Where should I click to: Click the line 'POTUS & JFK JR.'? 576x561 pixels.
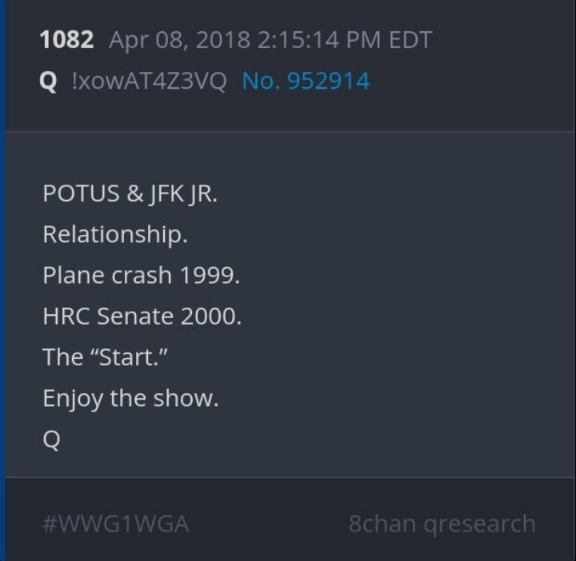tap(130, 194)
